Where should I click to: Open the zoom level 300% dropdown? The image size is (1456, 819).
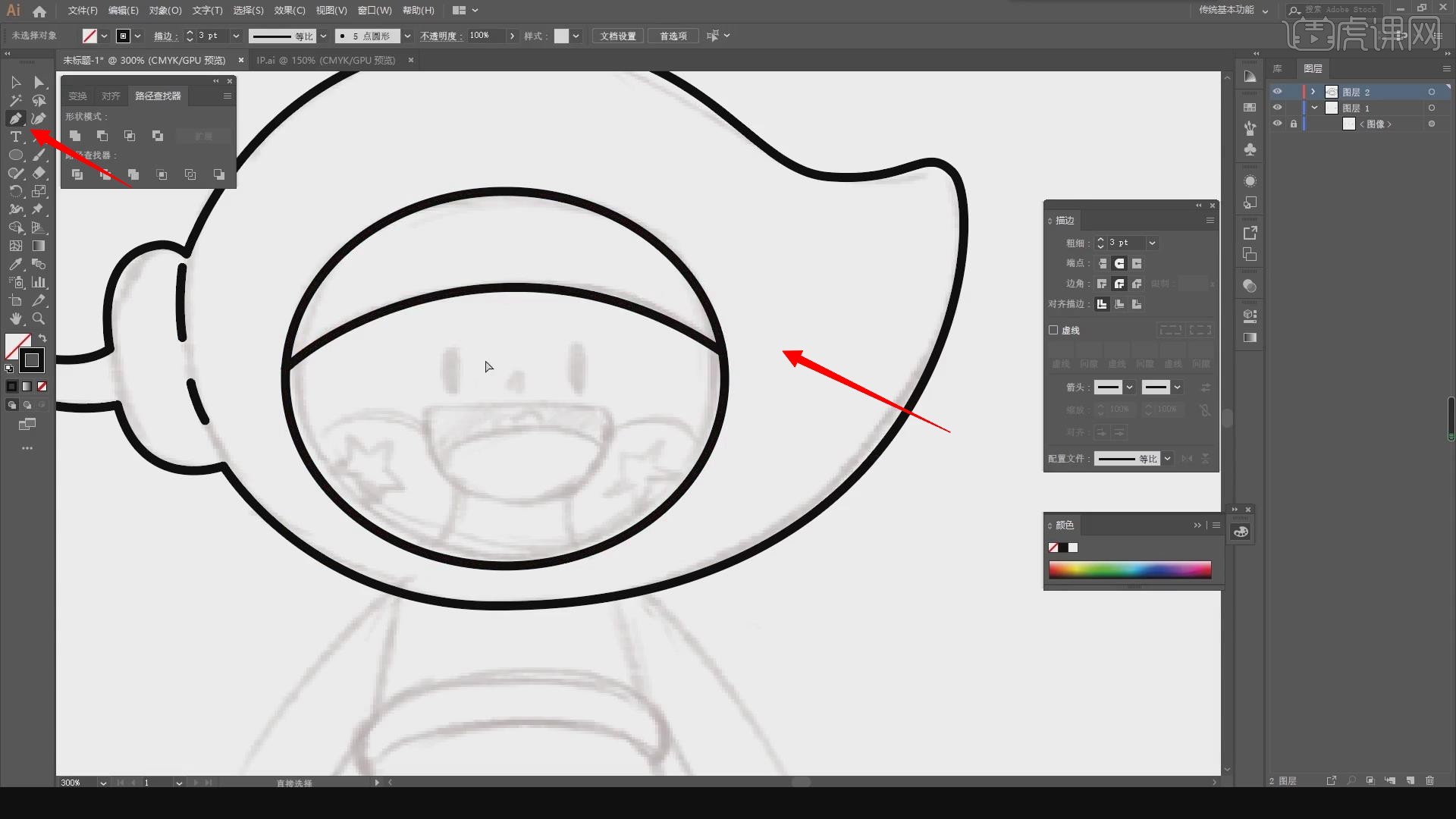click(102, 783)
